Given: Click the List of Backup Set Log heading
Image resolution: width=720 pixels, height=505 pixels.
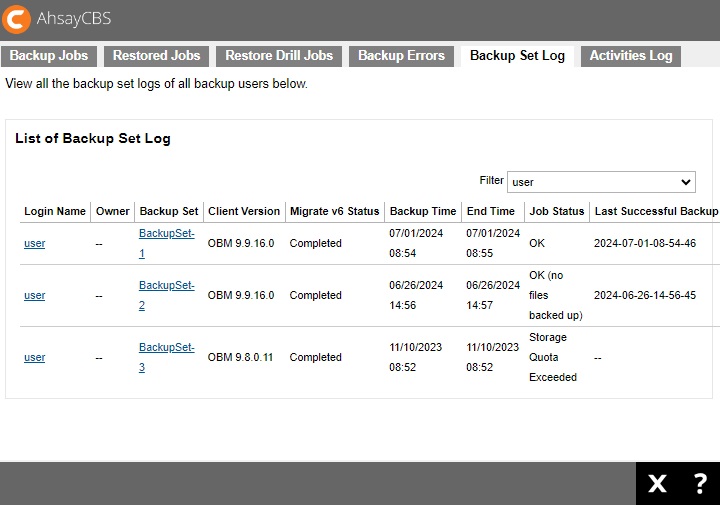Looking at the screenshot, I should pos(93,139).
